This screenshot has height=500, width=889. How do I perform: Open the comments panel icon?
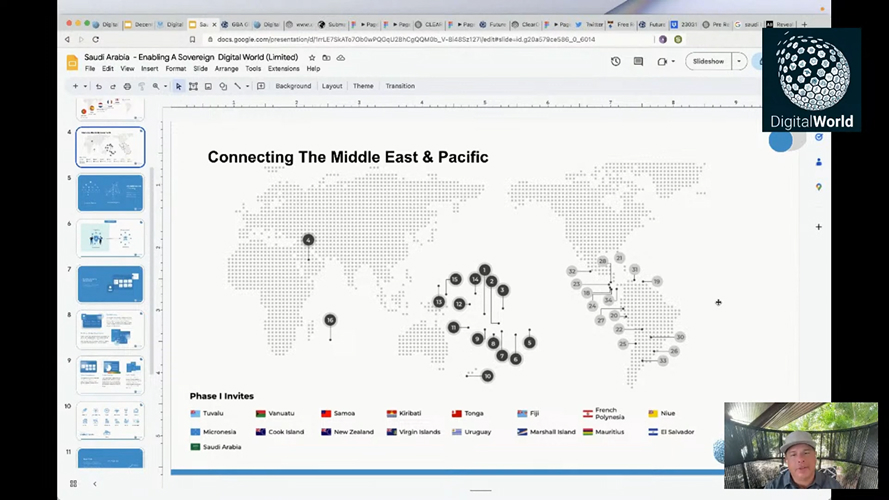[638, 62]
